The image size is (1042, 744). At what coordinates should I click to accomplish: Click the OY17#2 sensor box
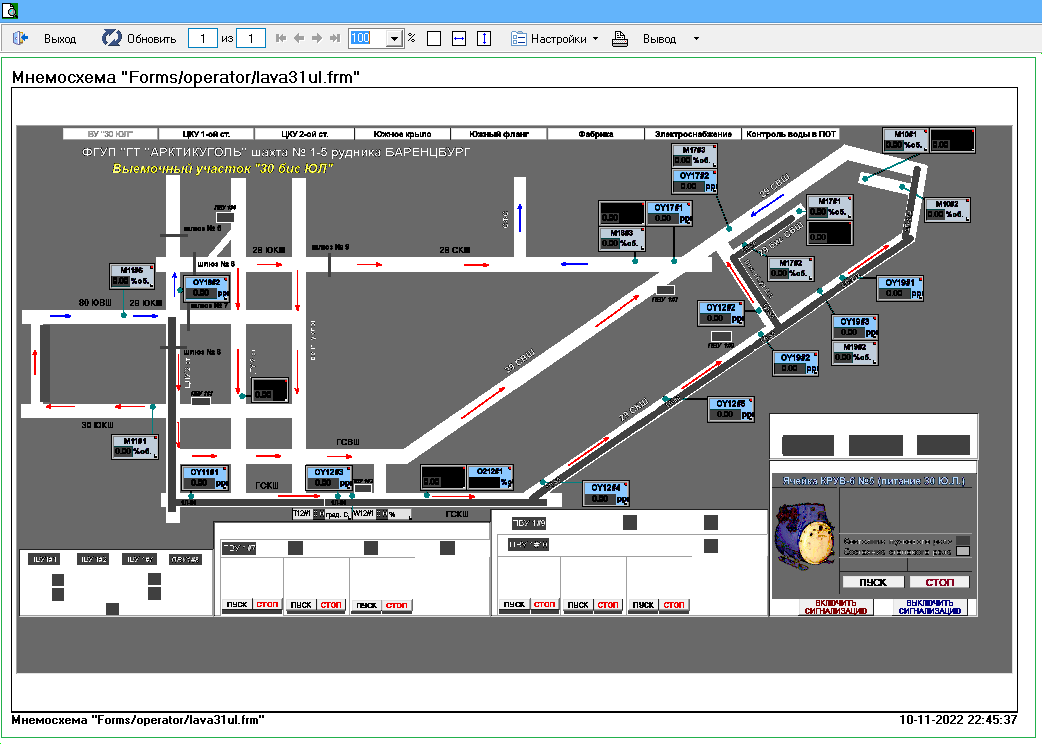point(694,181)
